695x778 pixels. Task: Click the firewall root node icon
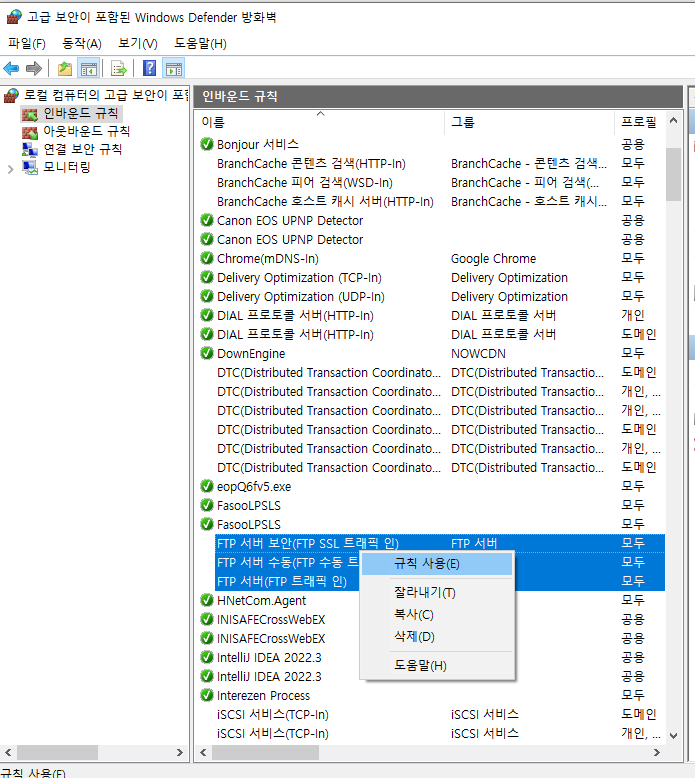(11, 95)
